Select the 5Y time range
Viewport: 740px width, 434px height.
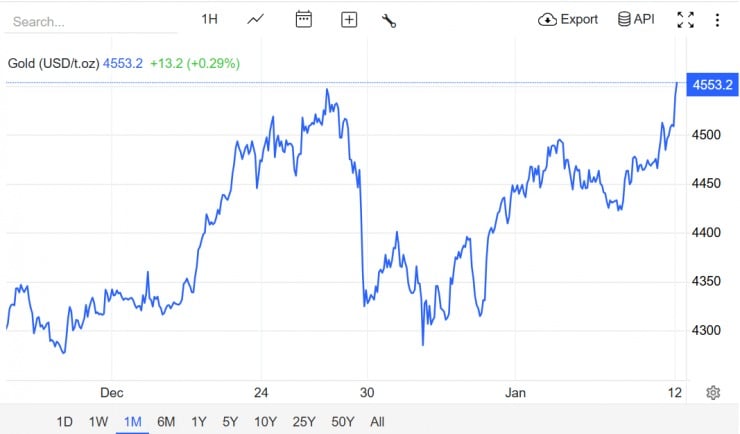pos(231,422)
